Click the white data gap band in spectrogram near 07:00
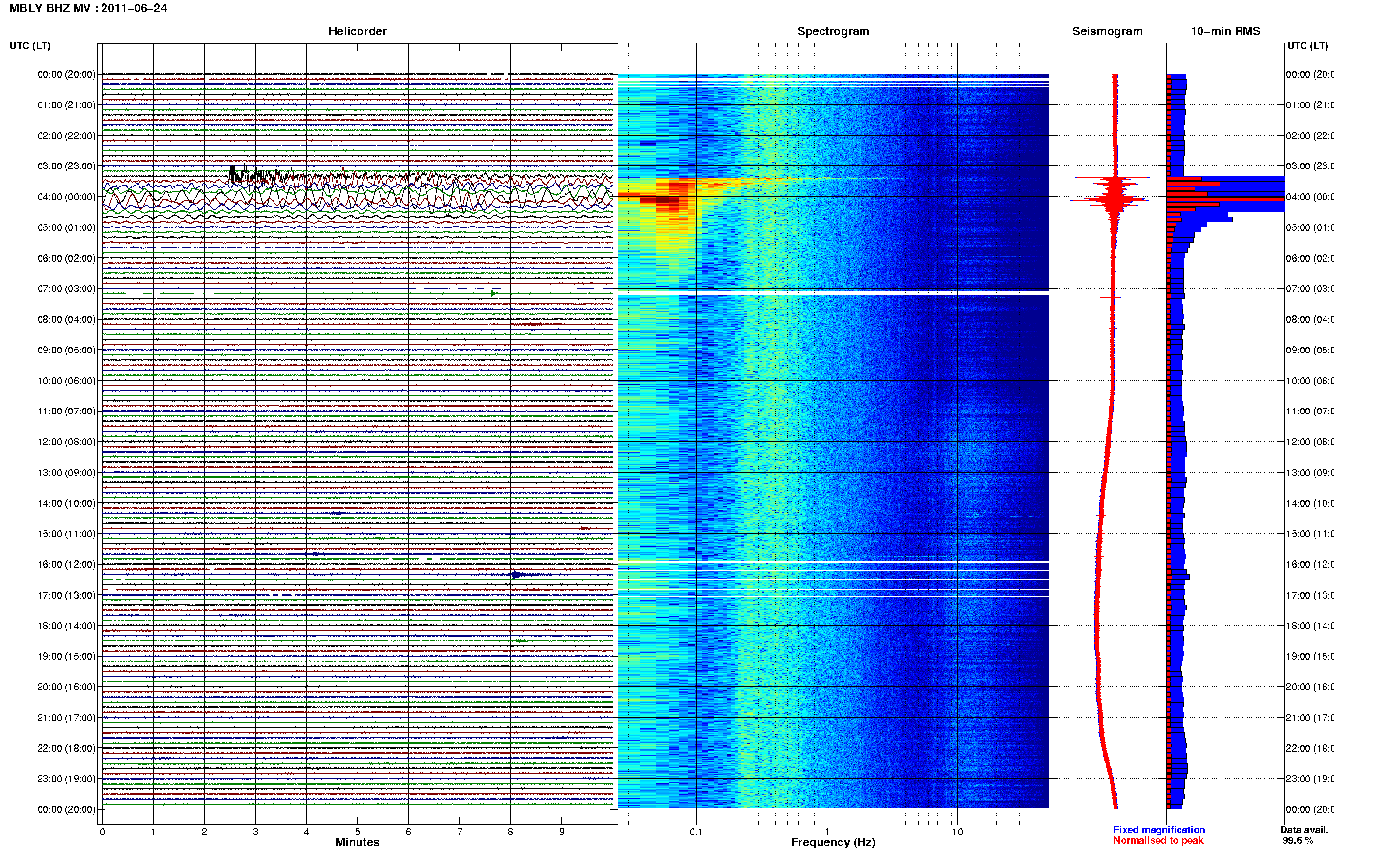Screen dimensions: 1389x868 tap(833, 293)
